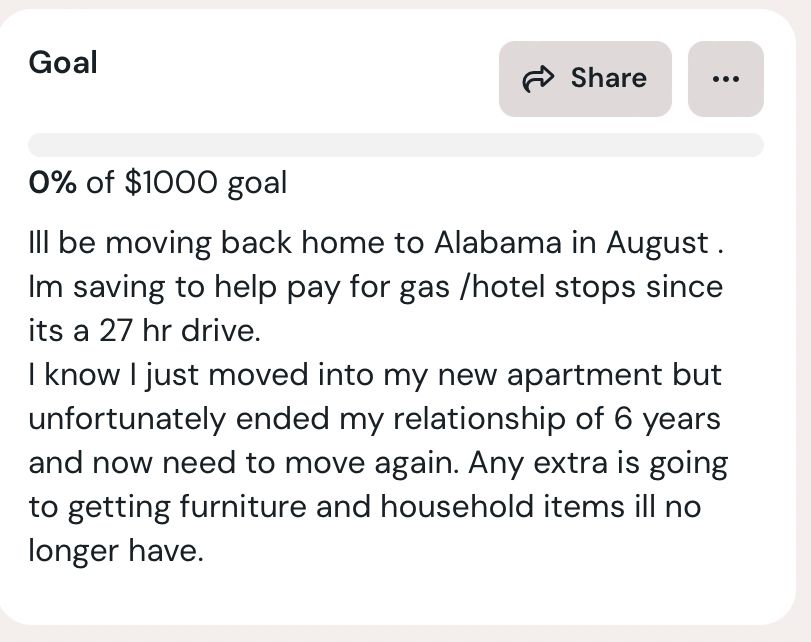
Task: Click the phrase relationship of 6 years
Action: tap(557, 420)
